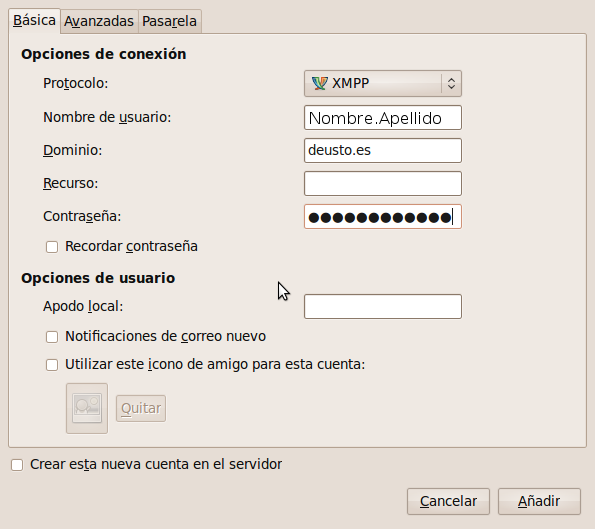
Task: Focus the Nombre de usuario field
Action: (383, 118)
